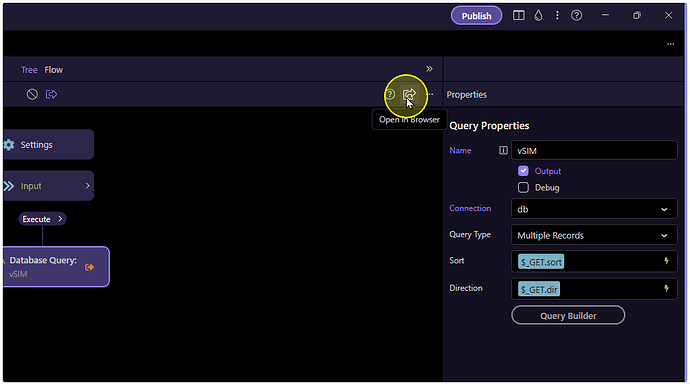This screenshot has width=690, height=384.
Task: Click the layout columns icon beside Publish
Action: pyautogui.click(x=518, y=15)
